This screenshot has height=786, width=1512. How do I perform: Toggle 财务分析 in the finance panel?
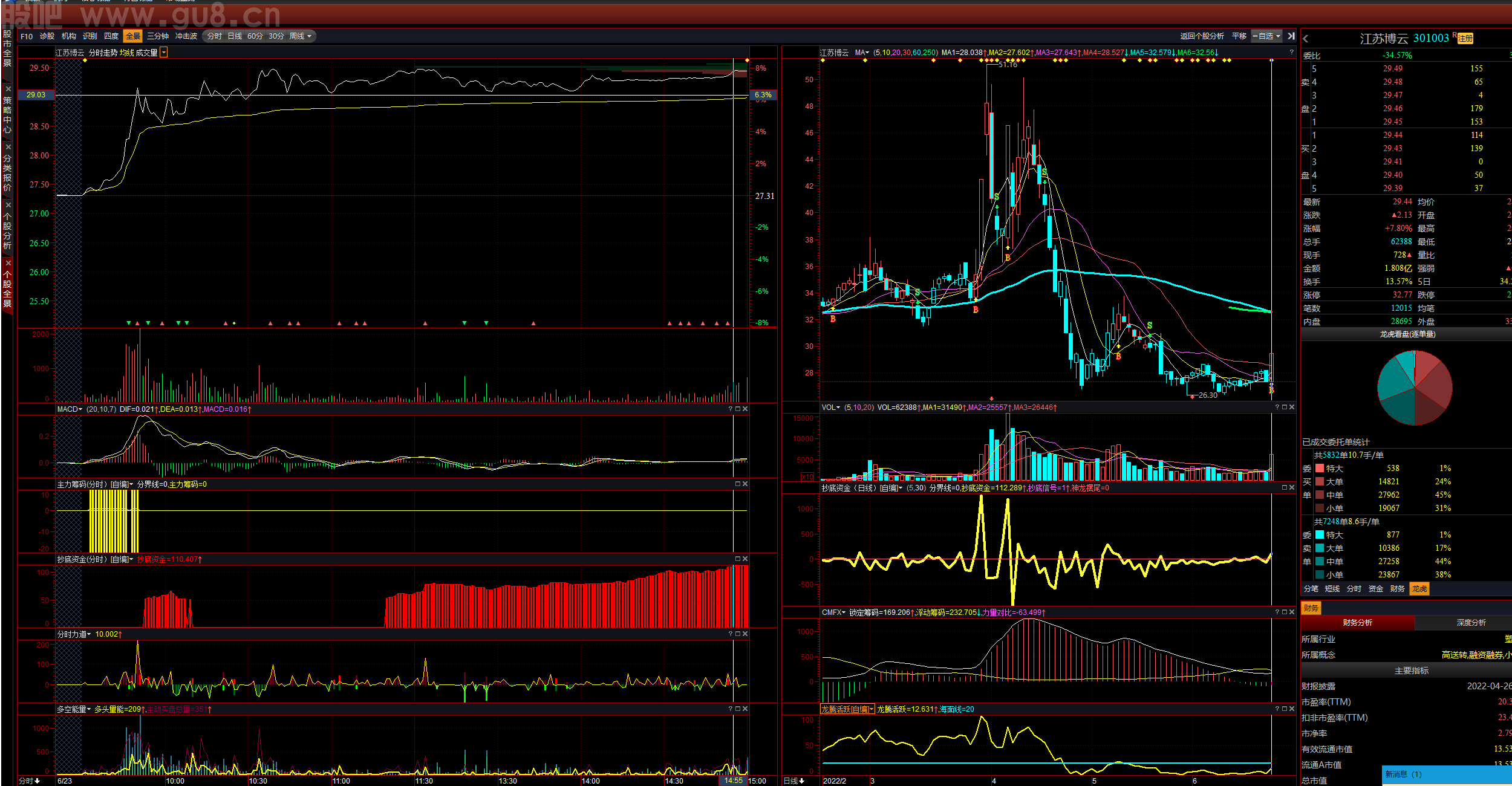tap(1357, 622)
